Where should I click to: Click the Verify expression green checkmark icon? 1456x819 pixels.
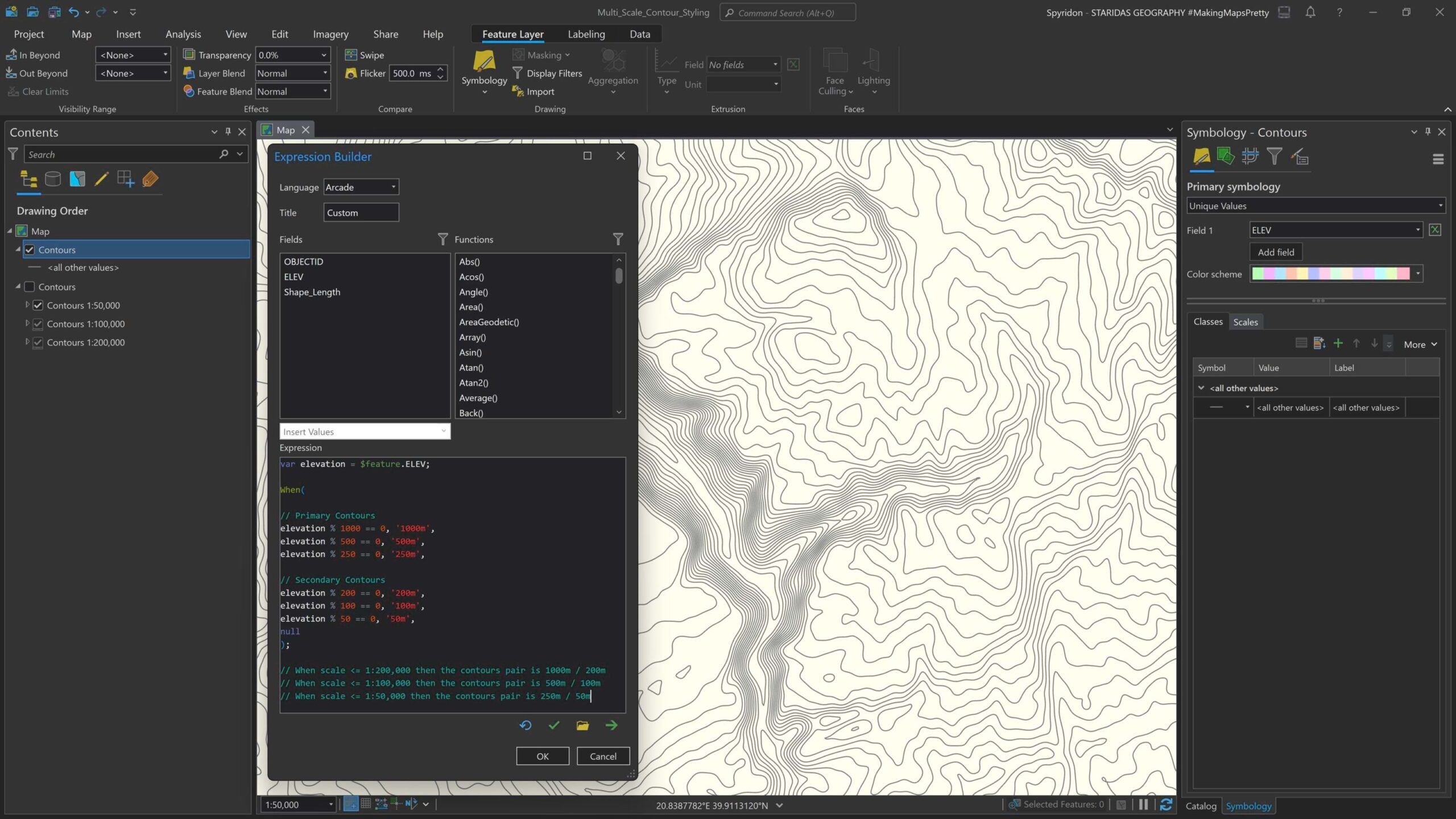coord(554,725)
